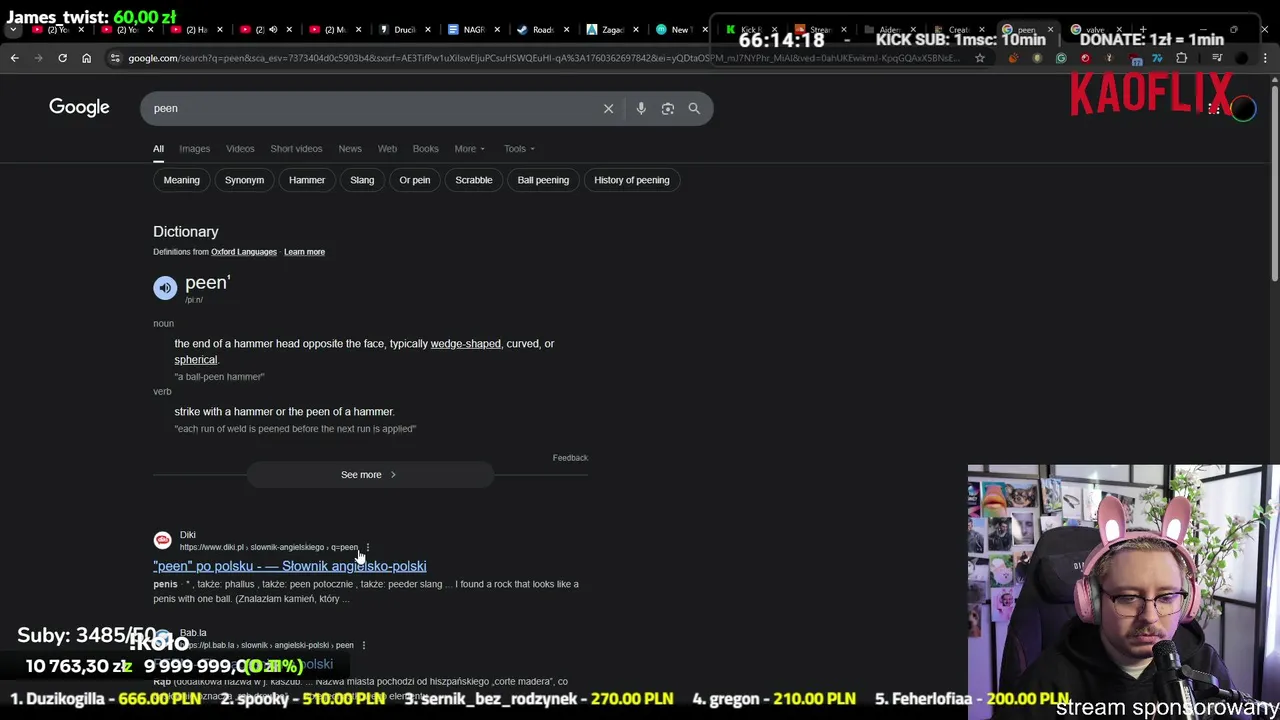Switch to the Images results tab
Viewport: 1280px width, 720px height.
(x=194, y=148)
